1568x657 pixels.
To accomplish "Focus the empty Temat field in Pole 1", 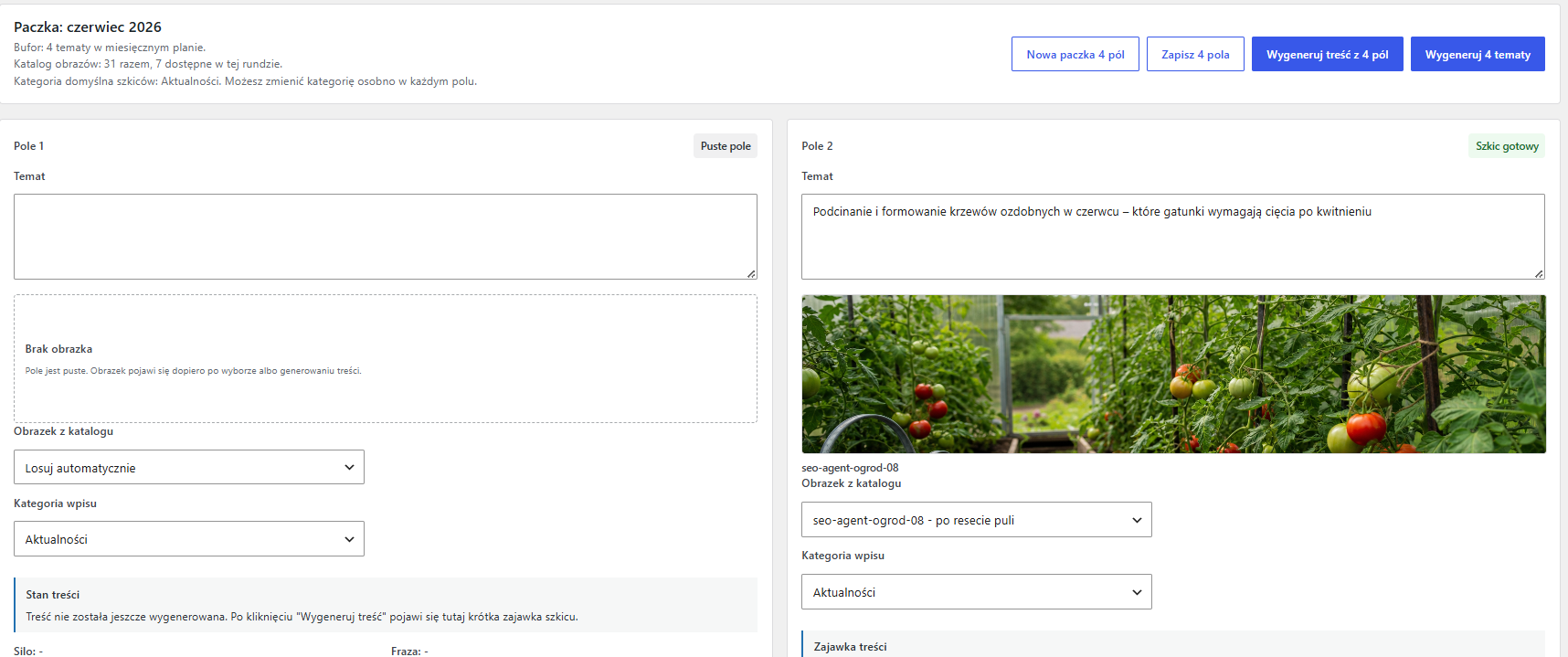I will click(385, 237).
